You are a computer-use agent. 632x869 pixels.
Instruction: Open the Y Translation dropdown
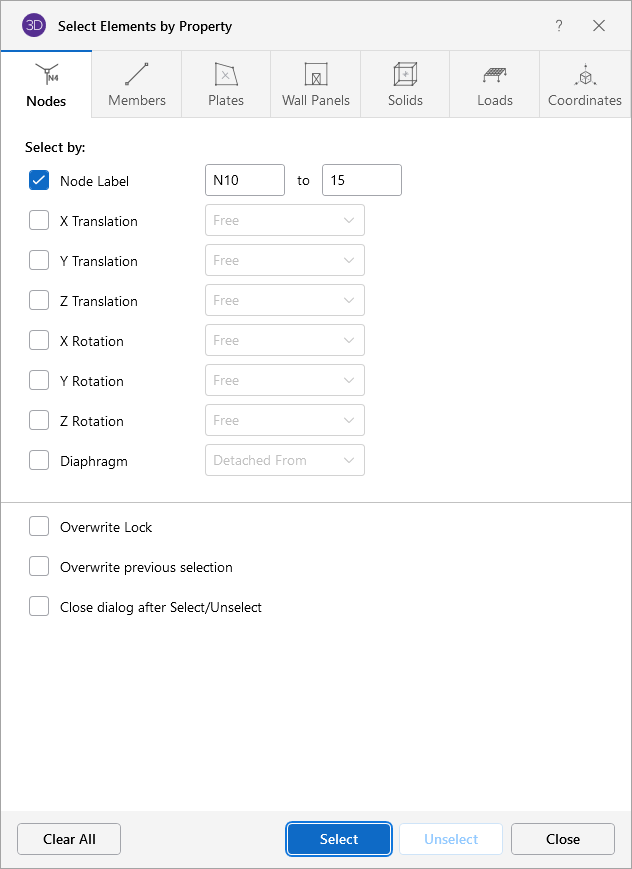coord(284,260)
